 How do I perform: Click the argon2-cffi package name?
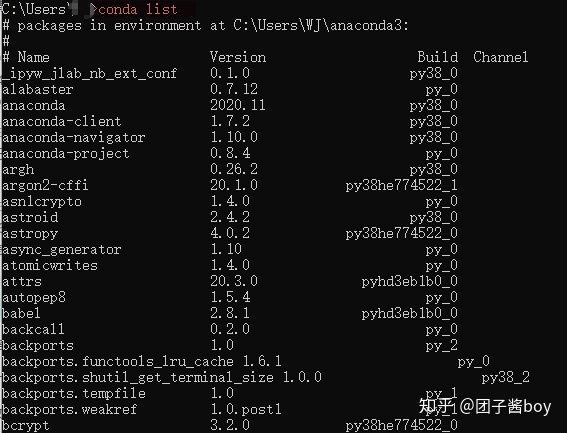(45, 185)
